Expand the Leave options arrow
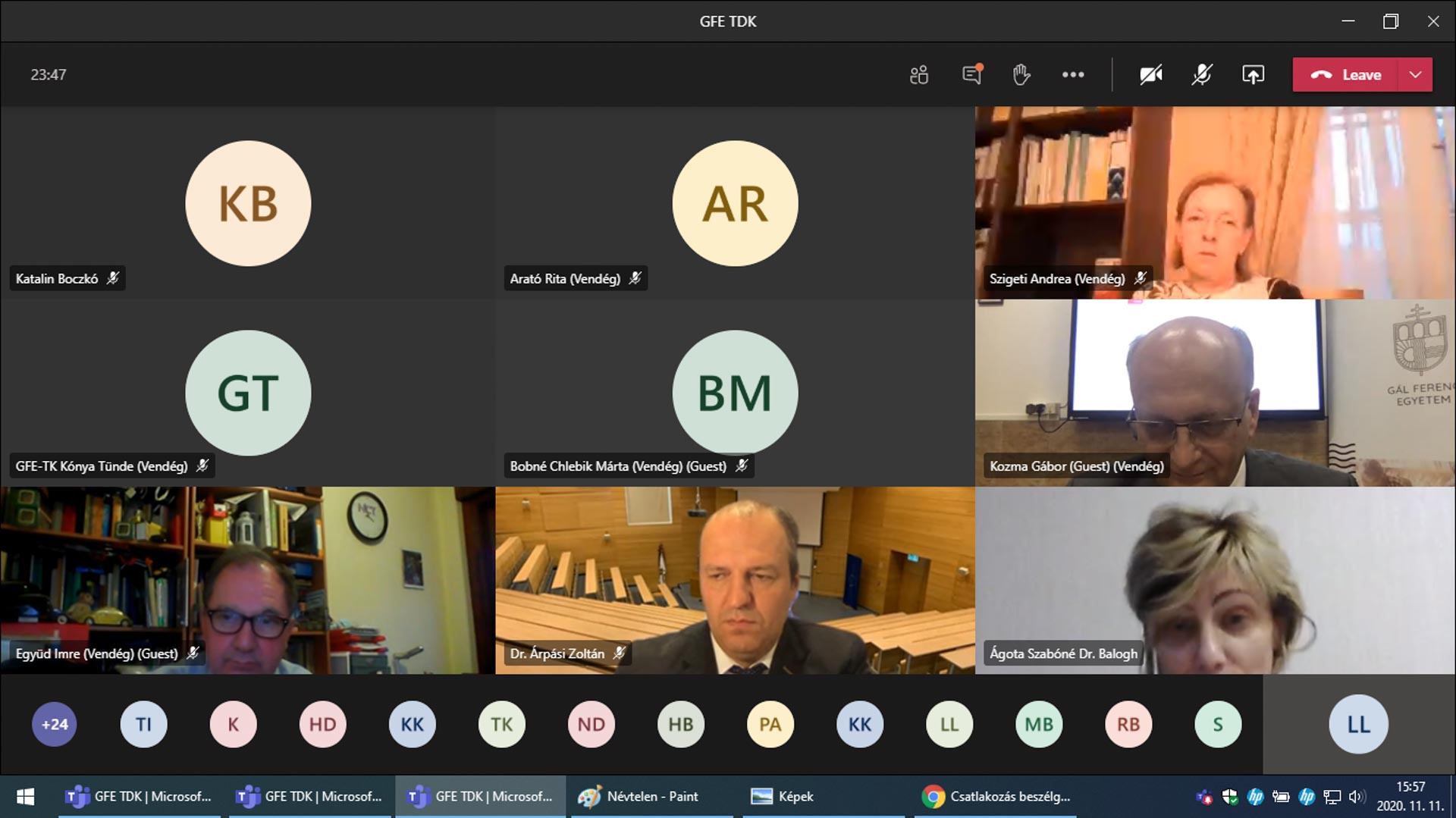Image resolution: width=1456 pixels, height=818 pixels. (1415, 75)
